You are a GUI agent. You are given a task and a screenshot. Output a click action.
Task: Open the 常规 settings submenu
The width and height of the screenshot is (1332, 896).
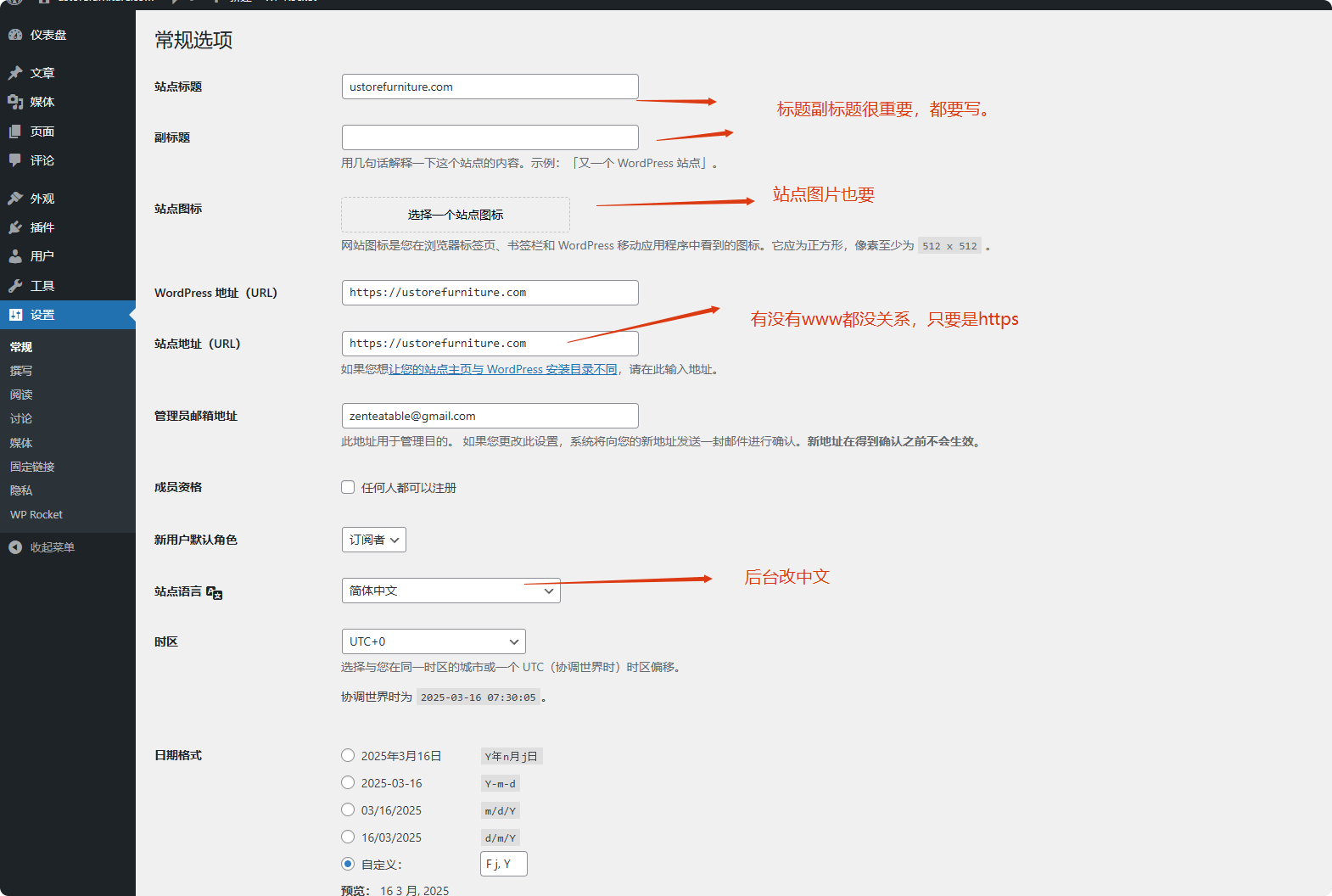(x=21, y=347)
